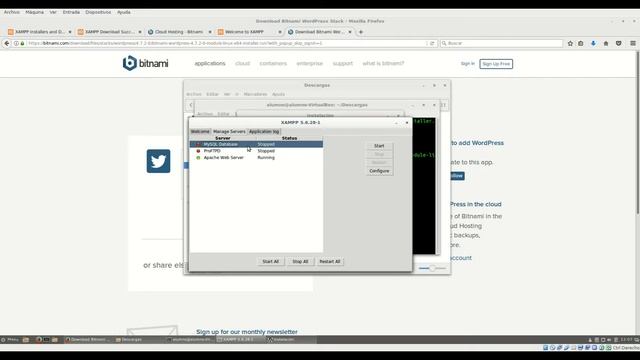Screen dimensions: 640x360
Task: Switch to the Manage Servers tab
Action: pyautogui.click(x=229, y=131)
